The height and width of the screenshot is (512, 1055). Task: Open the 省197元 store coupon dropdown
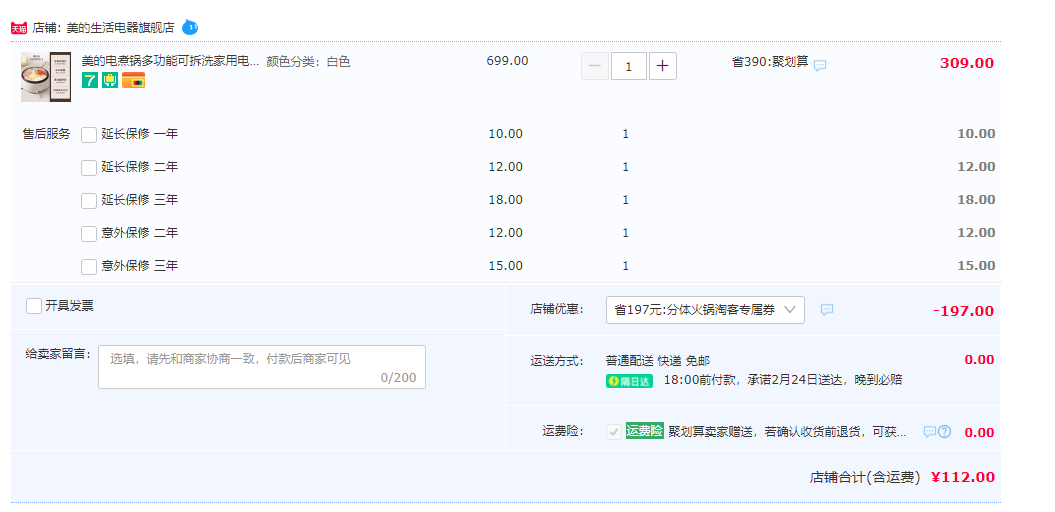(x=705, y=309)
